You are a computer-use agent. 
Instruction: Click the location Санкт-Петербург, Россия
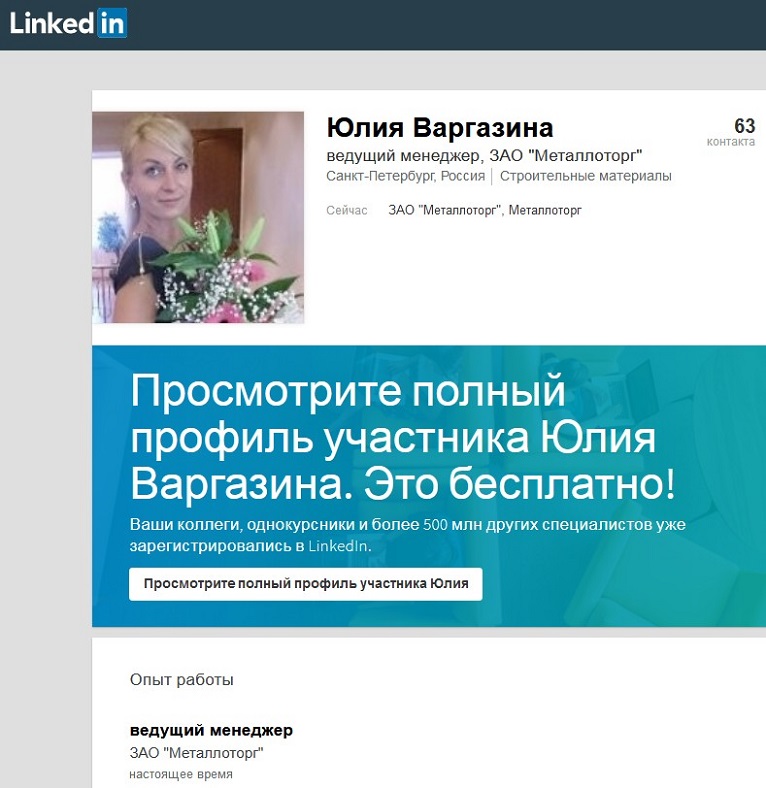[x=405, y=176]
